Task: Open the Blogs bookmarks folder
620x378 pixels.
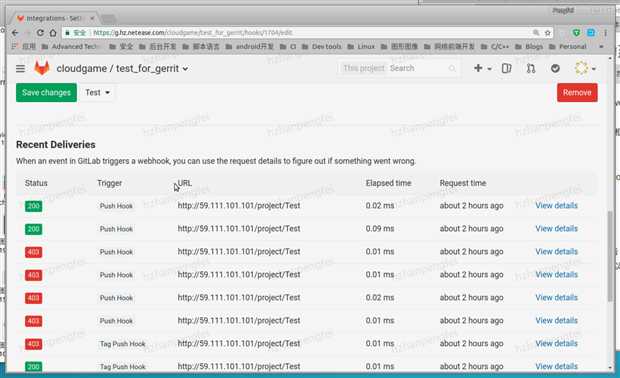Action: point(529,47)
